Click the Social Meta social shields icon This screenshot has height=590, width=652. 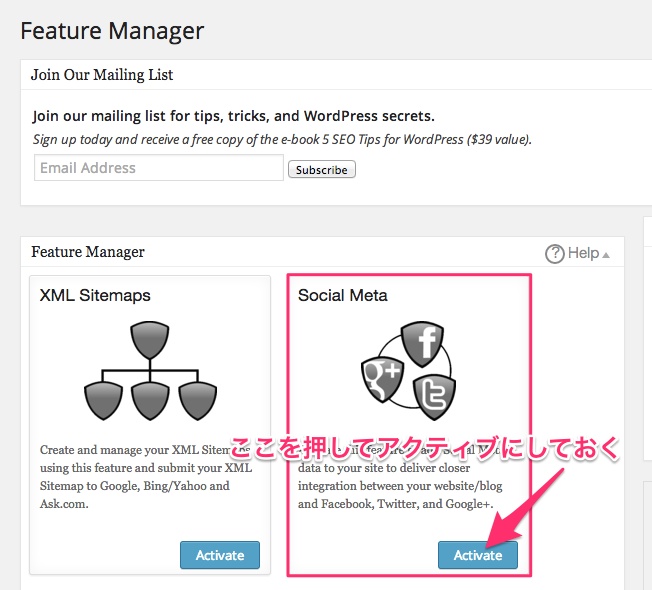pos(408,370)
